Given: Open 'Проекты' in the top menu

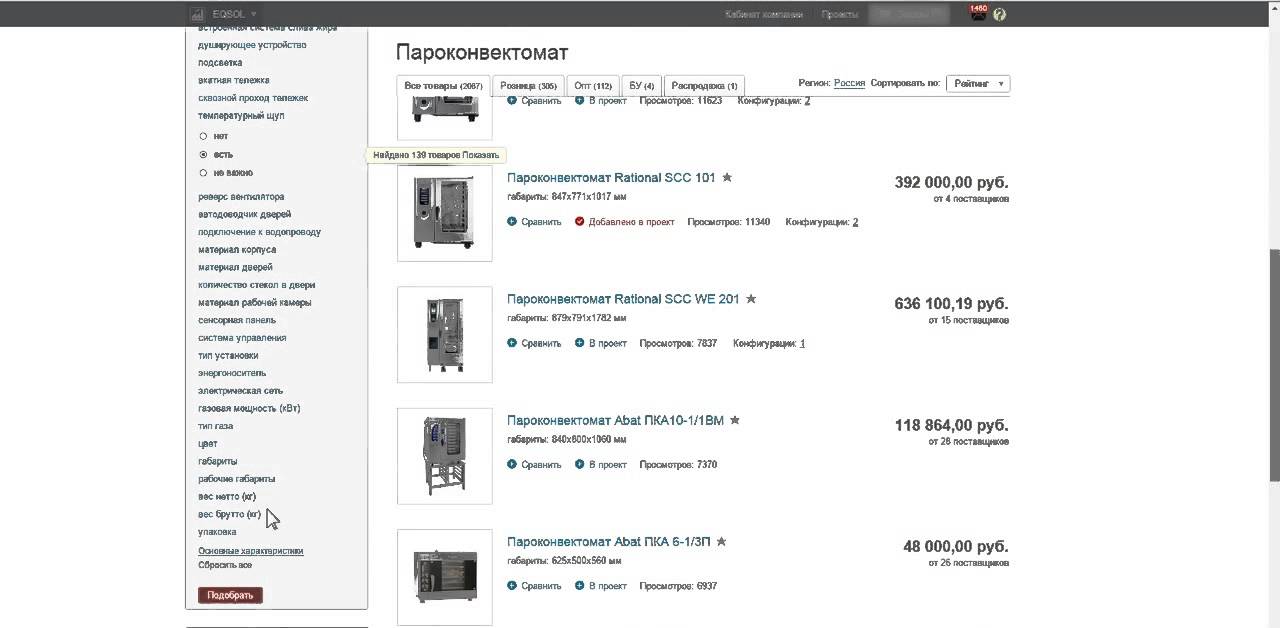Looking at the screenshot, I should (840, 14).
